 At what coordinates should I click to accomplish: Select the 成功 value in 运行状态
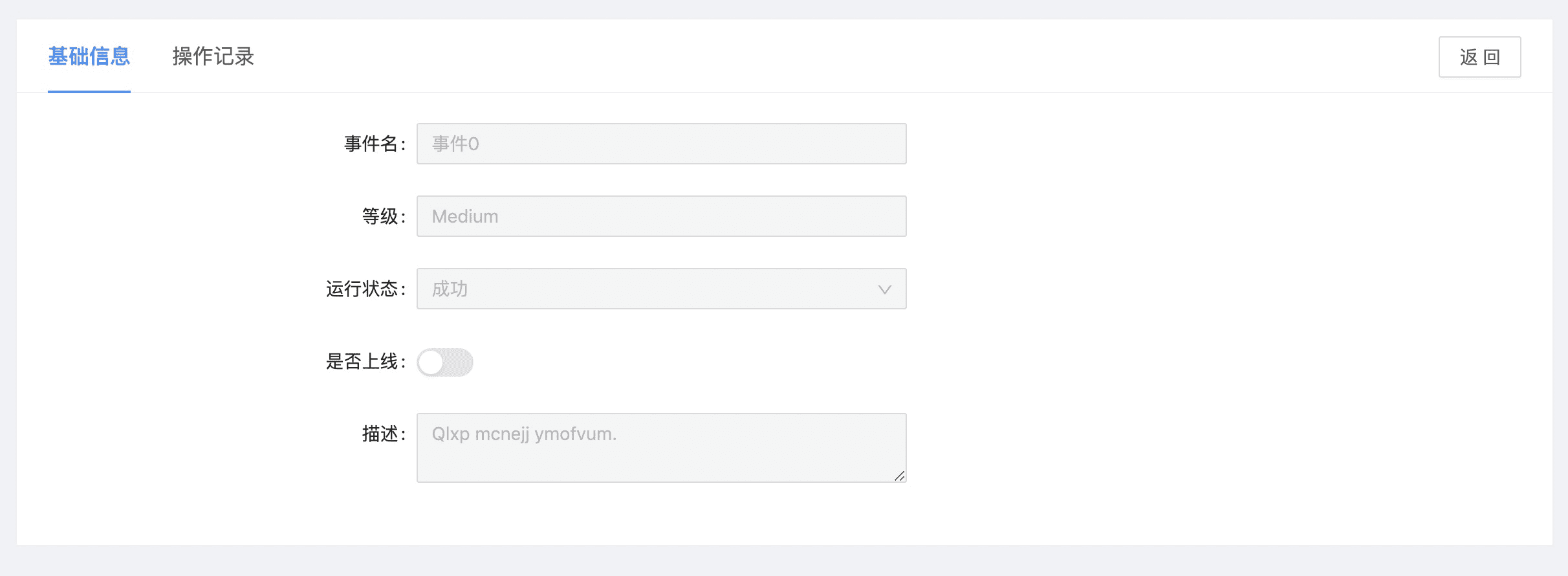450,289
